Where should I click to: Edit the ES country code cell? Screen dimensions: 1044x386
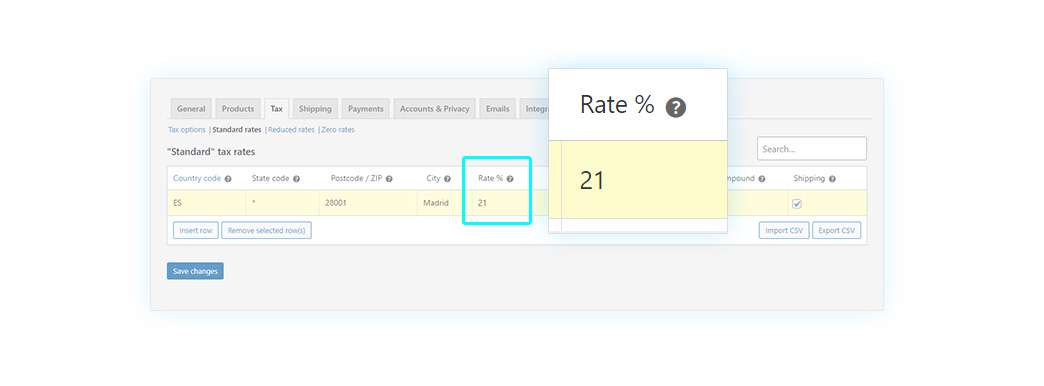click(x=206, y=203)
